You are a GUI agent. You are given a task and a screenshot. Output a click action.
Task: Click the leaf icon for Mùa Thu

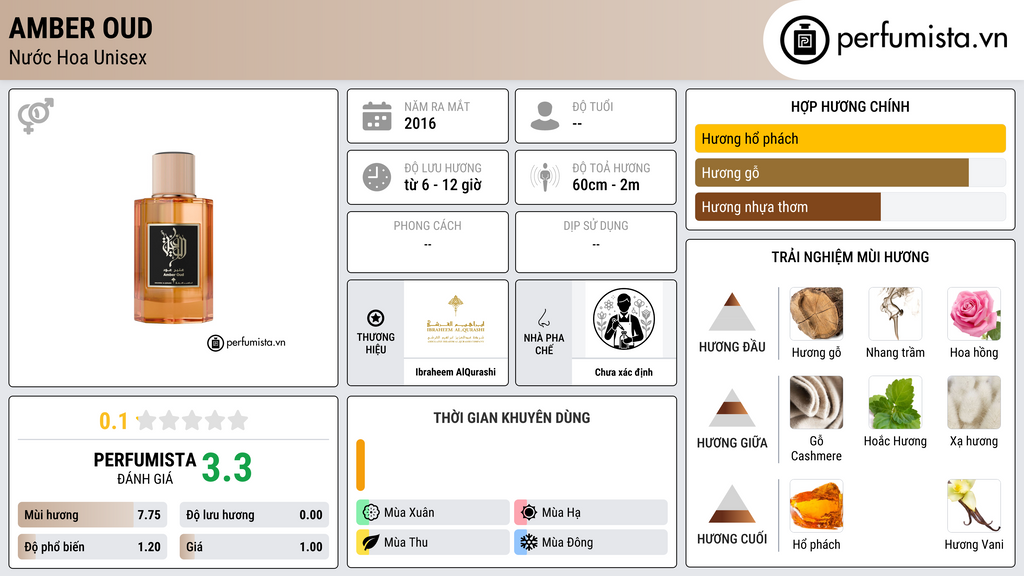(x=371, y=542)
